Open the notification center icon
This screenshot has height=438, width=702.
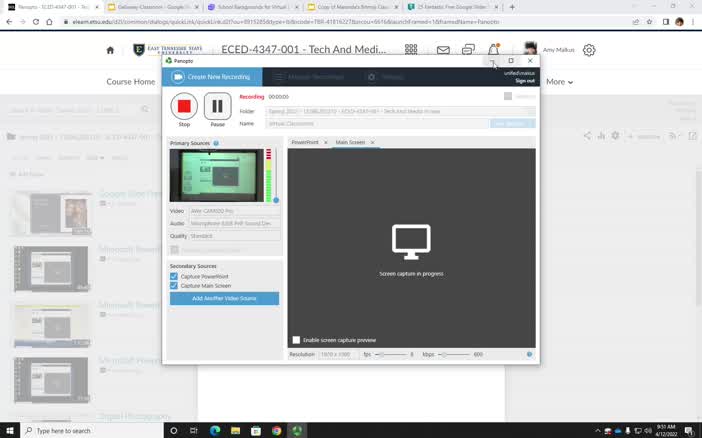pyautogui.click(x=689, y=430)
